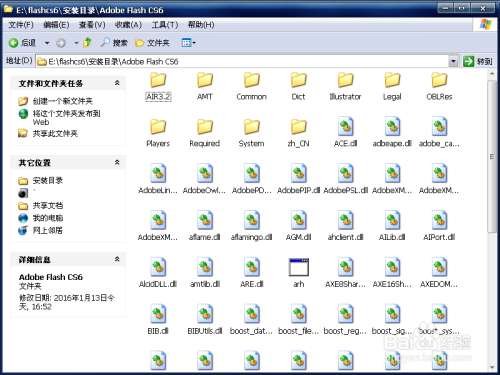Select the BIBUtils.dll file
The image size is (500, 375).
tap(205, 320)
